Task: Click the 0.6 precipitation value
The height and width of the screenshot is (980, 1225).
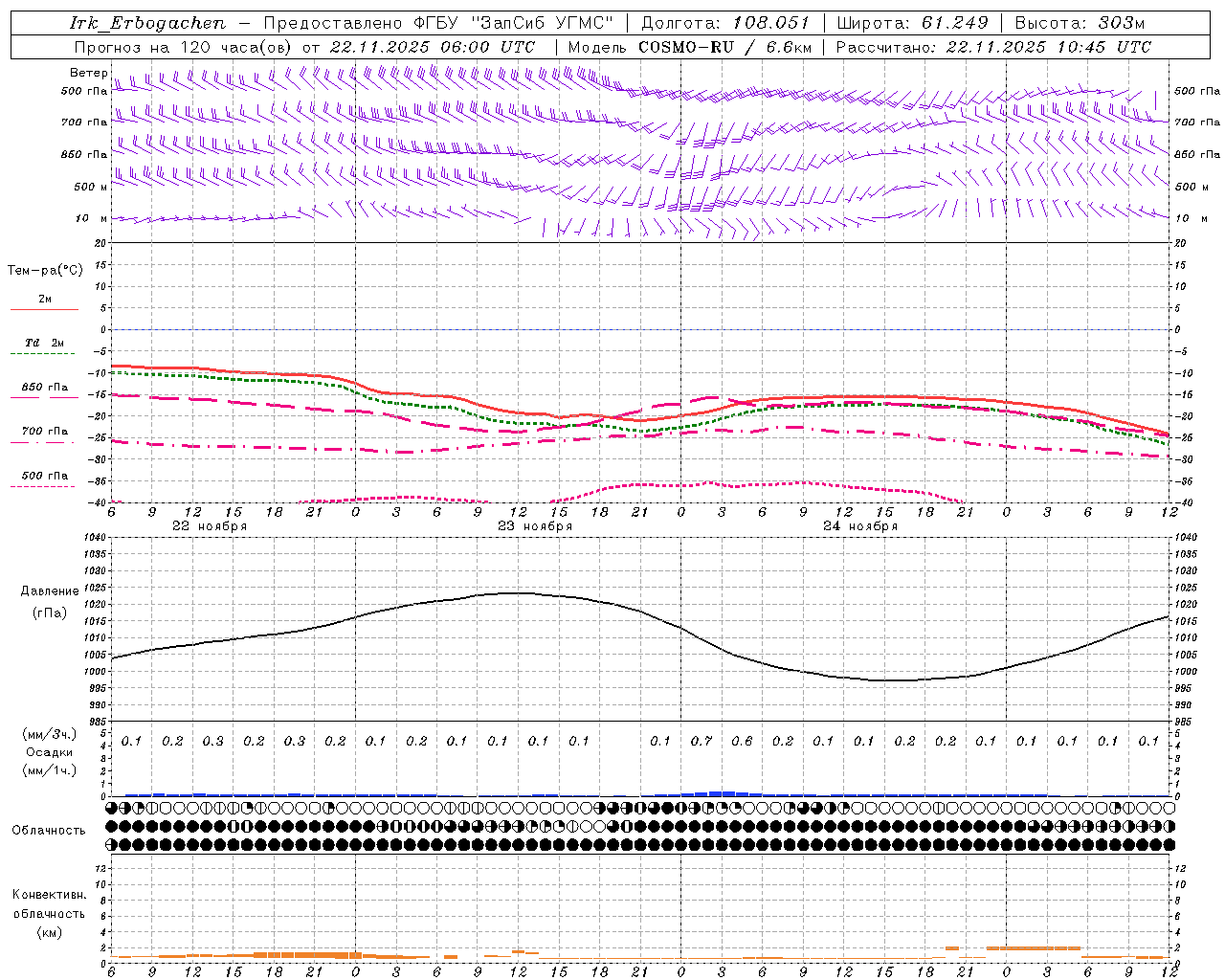Action: (x=742, y=741)
